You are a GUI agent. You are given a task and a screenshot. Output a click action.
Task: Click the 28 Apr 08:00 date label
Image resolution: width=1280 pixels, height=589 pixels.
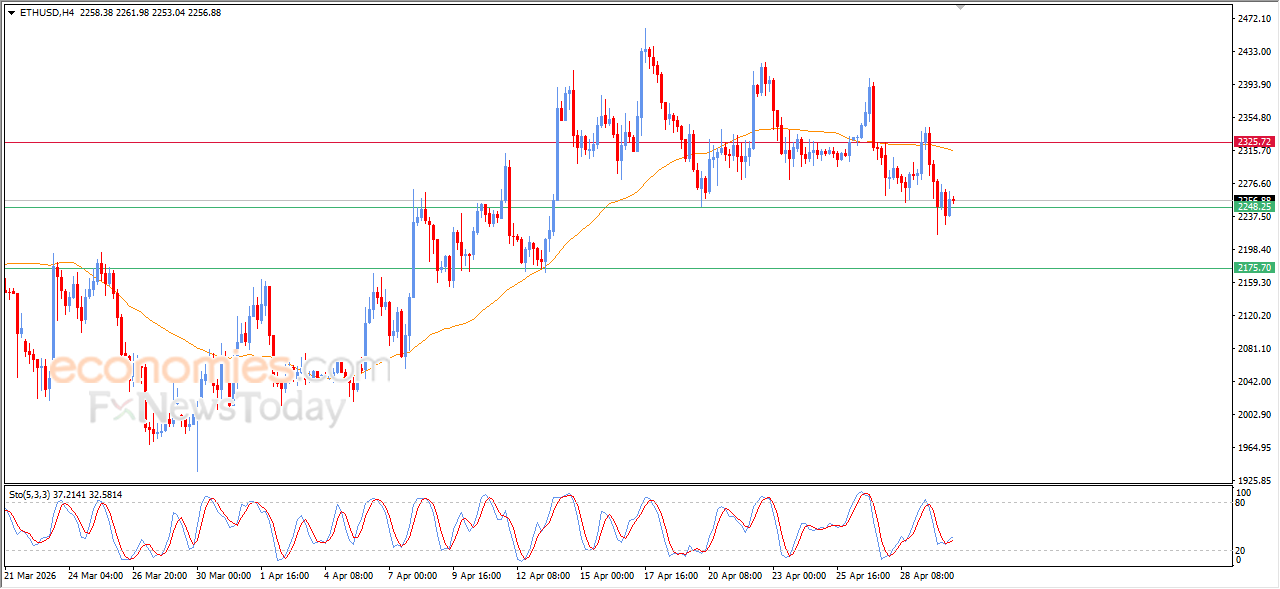point(928,576)
